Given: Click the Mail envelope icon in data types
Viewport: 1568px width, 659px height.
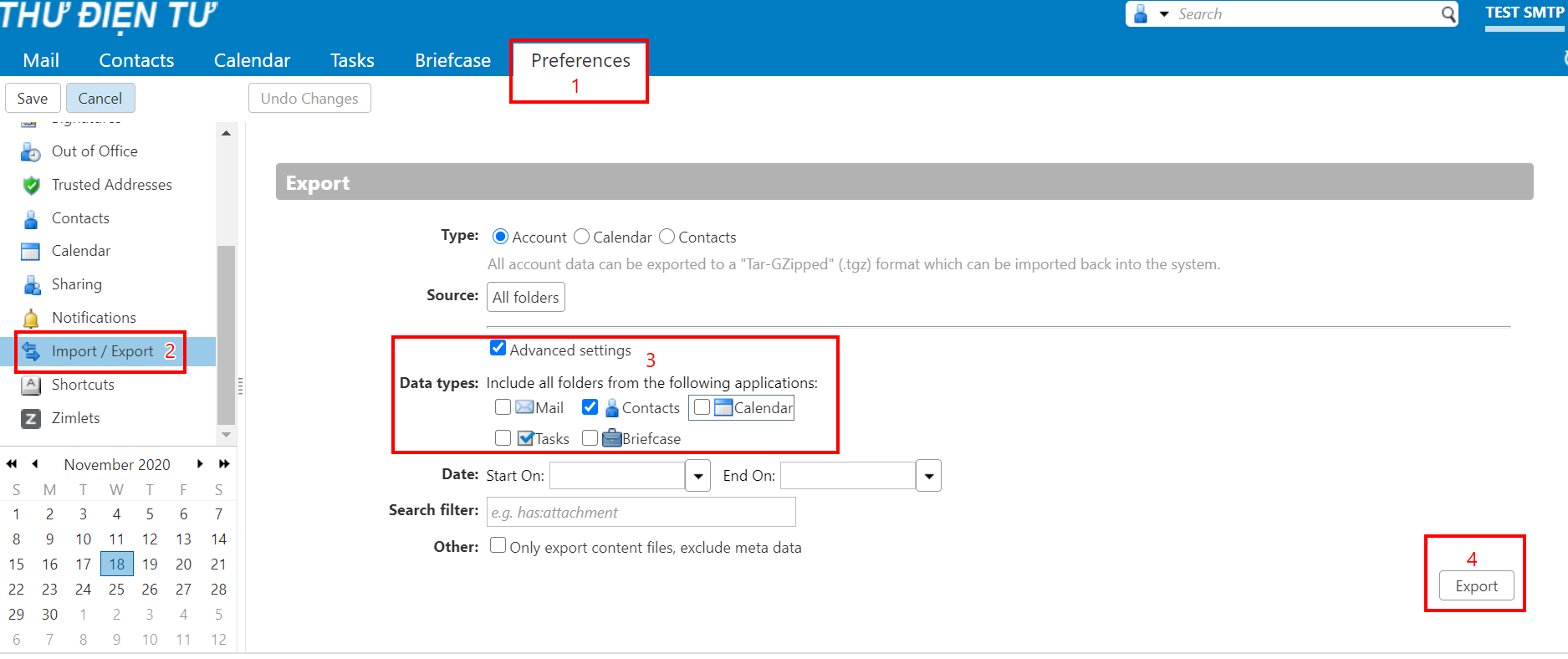Looking at the screenshot, I should tap(524, 407).
